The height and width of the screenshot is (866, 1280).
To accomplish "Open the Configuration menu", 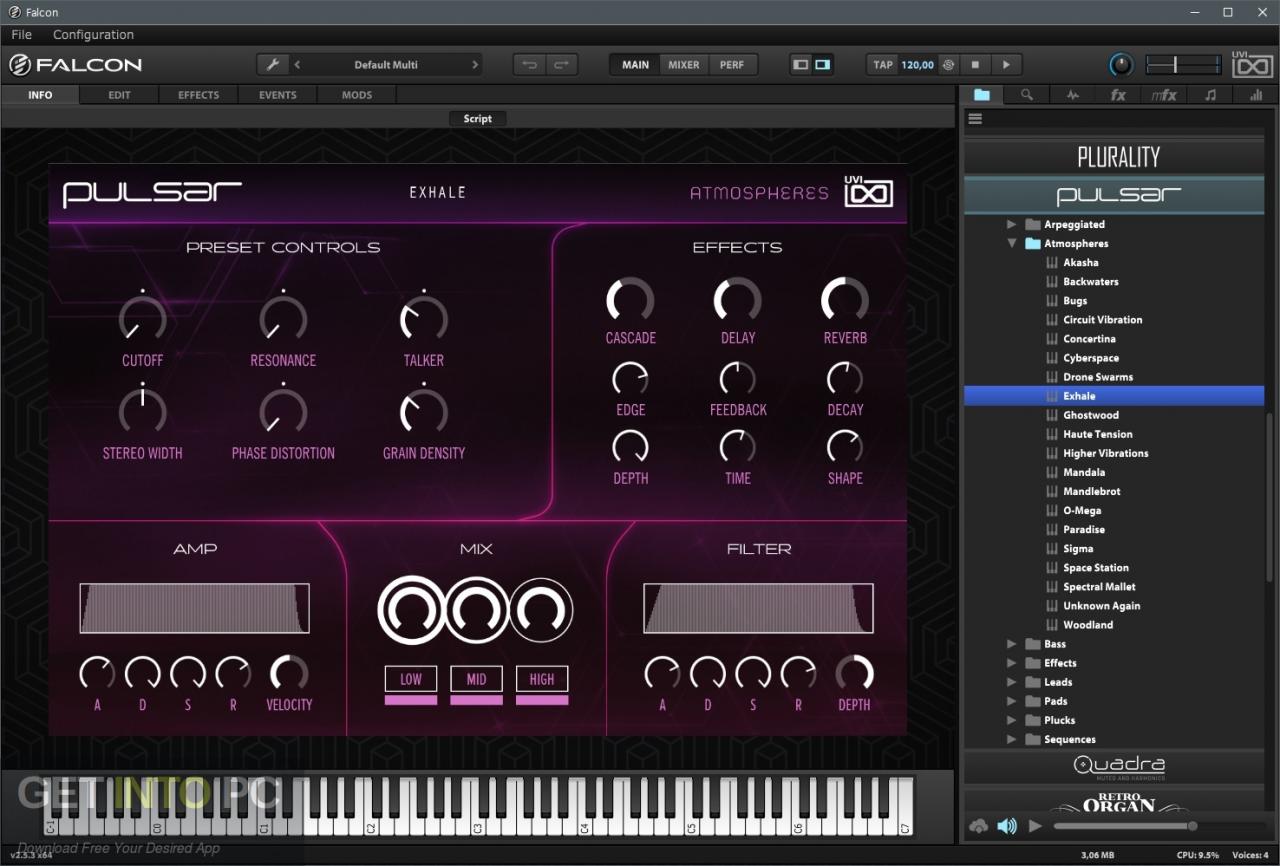I will coord(93,34).
